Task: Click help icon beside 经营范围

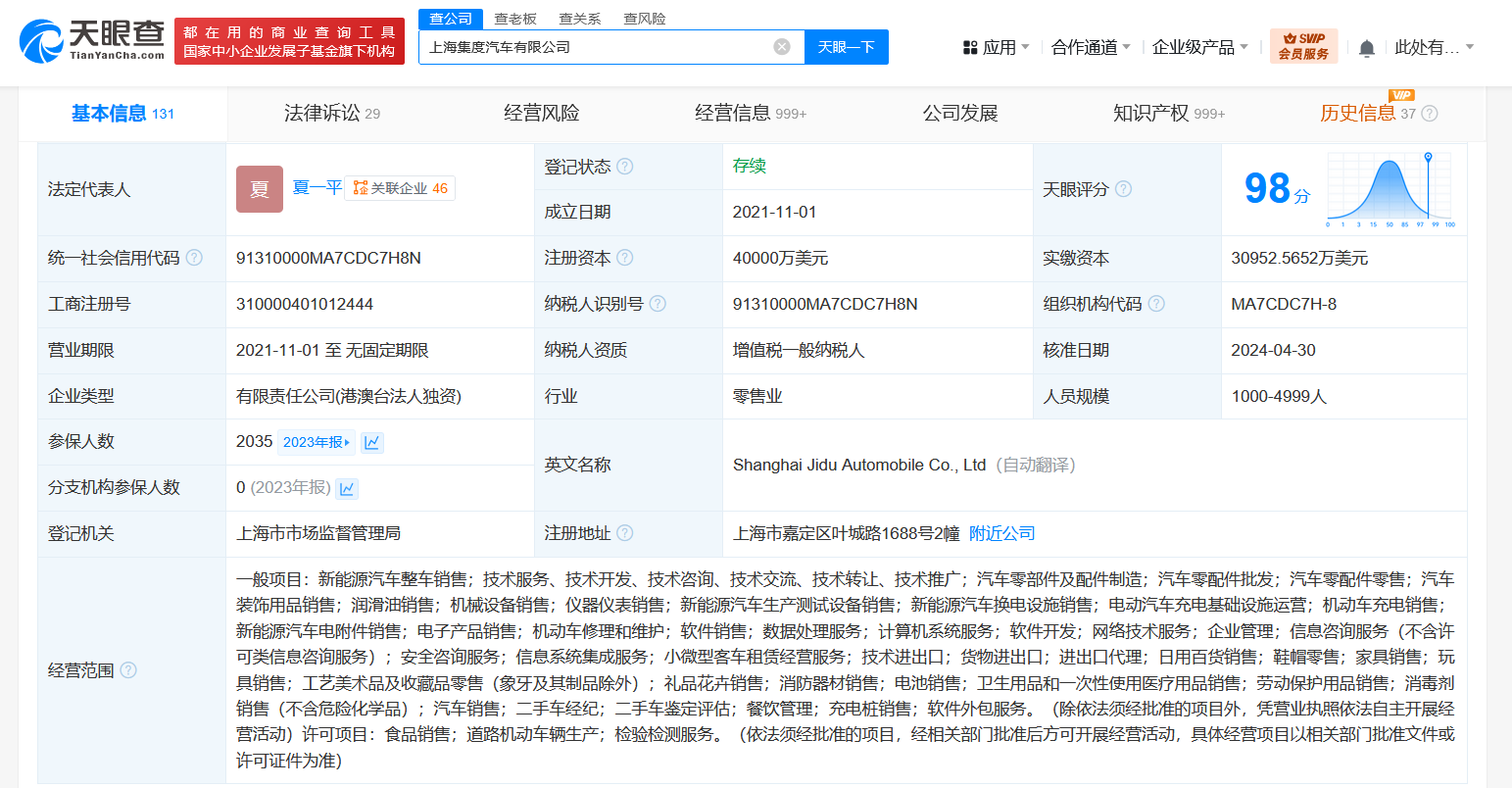Action: [128, 670]
